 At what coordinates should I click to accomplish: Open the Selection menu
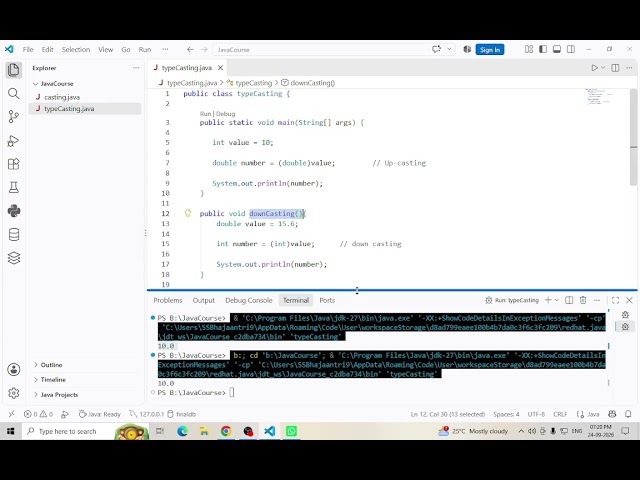pos(76,49)
